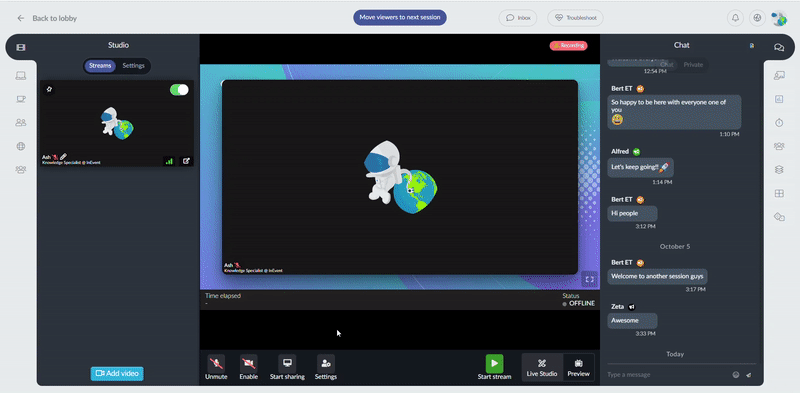Open the attendees group icon in right sidebar
800x393 pixels.
coord(779,146)
